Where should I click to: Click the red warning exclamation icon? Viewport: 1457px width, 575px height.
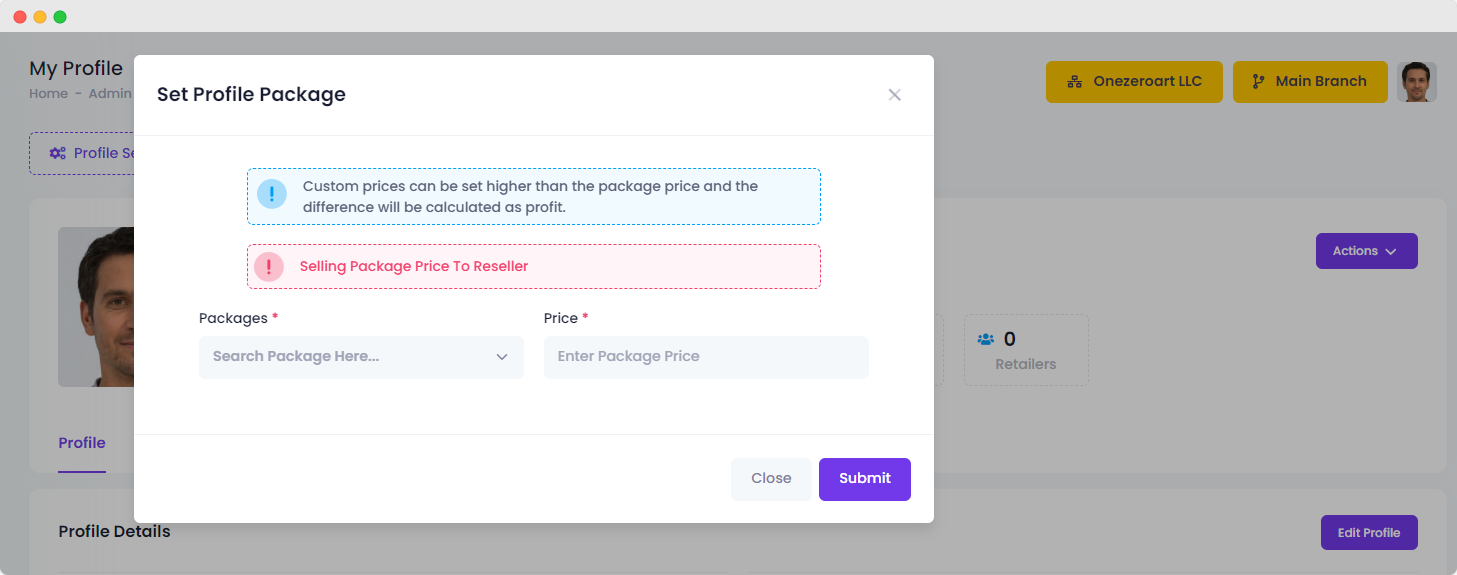pos(269,267)
